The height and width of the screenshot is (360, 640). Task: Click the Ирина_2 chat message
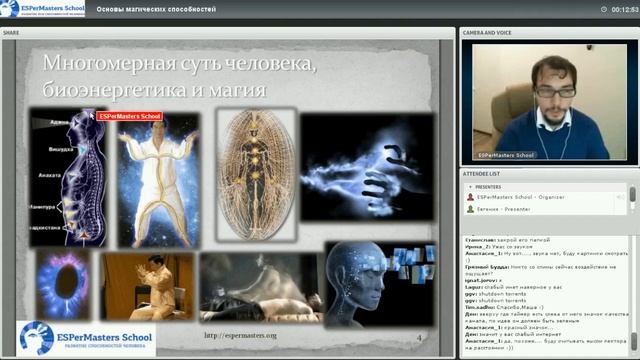pyautogui.click(x=499, y=247)
